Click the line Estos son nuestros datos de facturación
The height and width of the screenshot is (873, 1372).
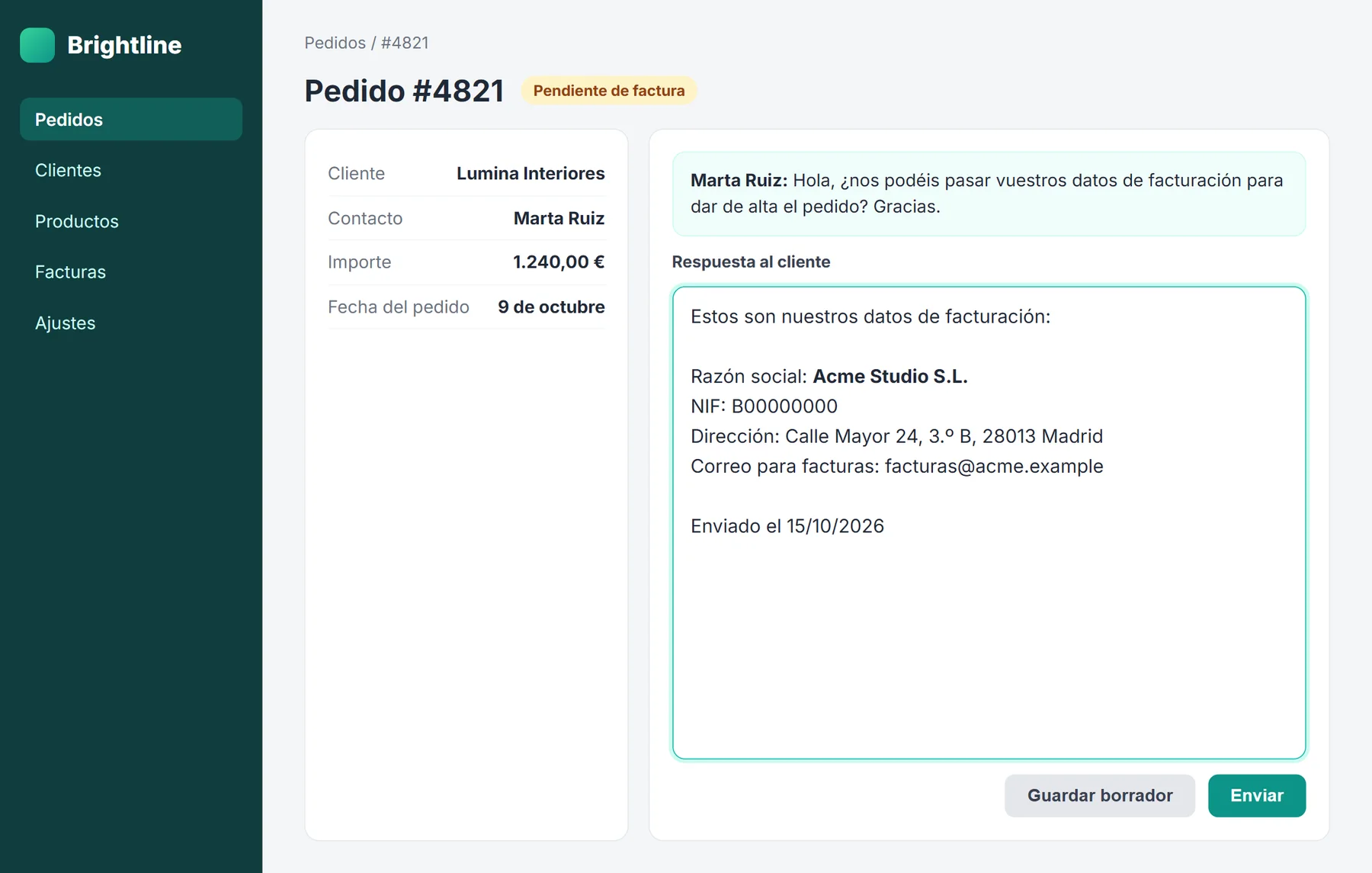[870, 316]
